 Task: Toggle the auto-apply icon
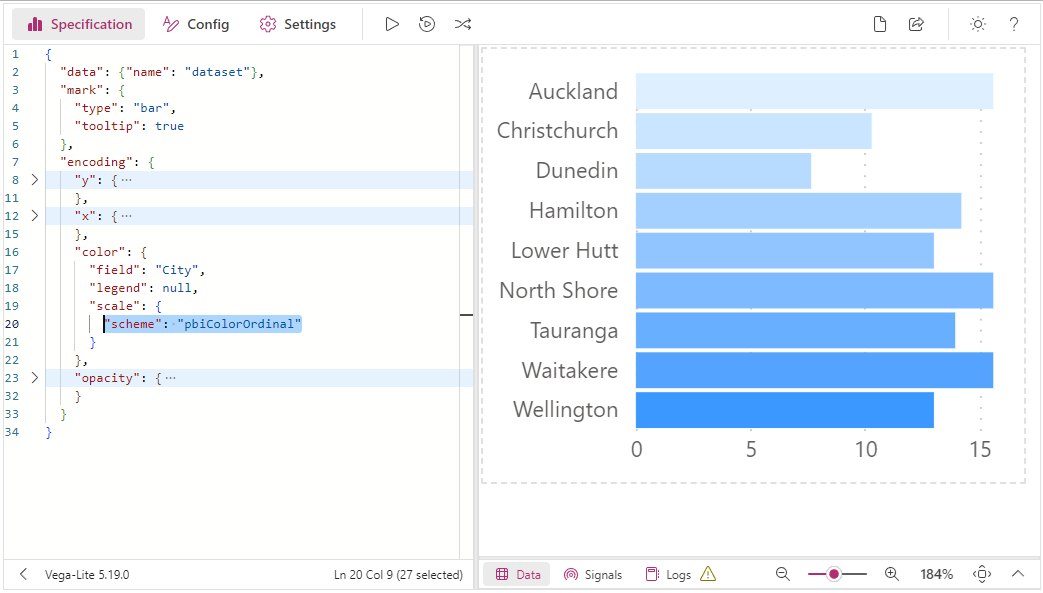(x=427, y=25)
